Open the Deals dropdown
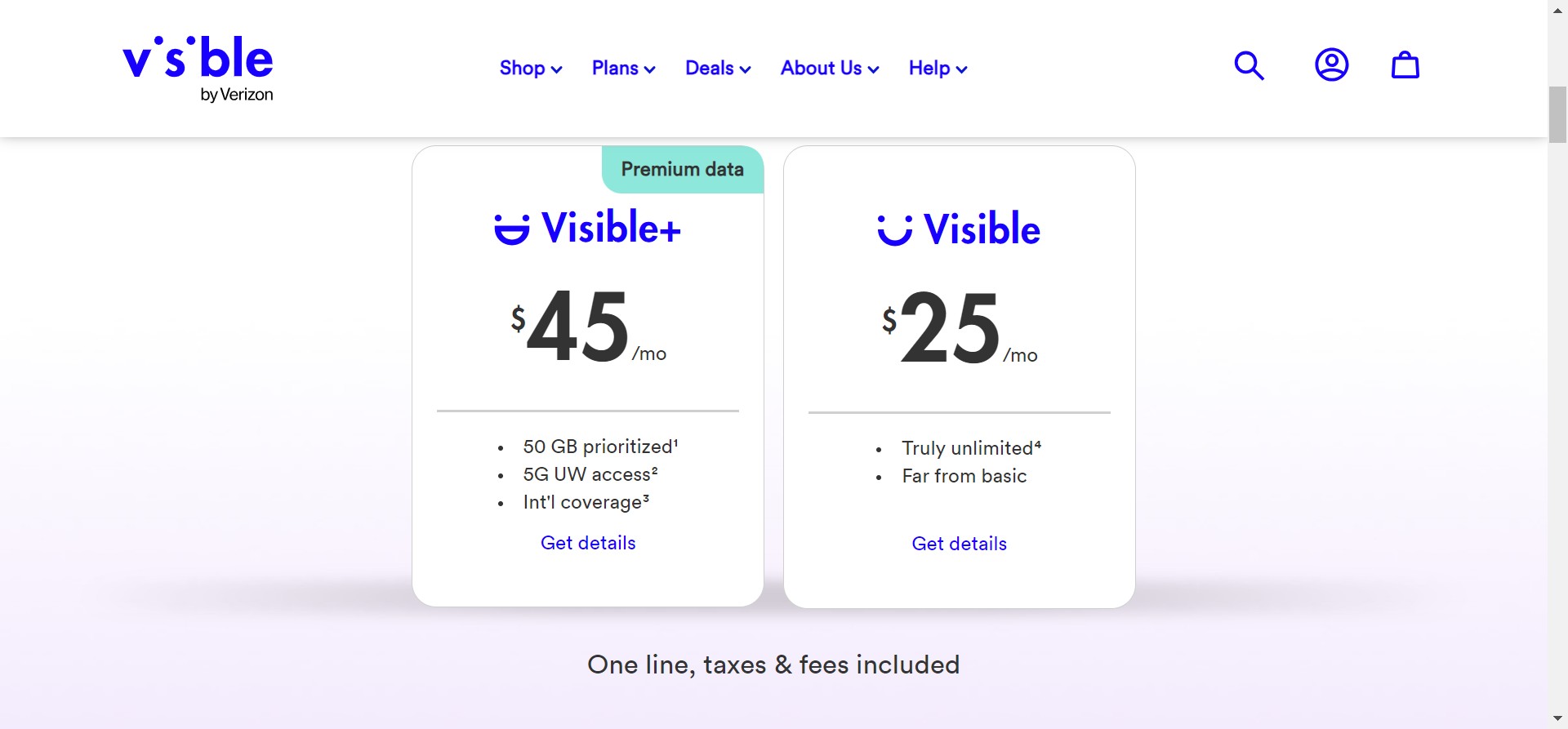Image resolution: width=1568 pixels, height=729 pixels. coord(717,69)
